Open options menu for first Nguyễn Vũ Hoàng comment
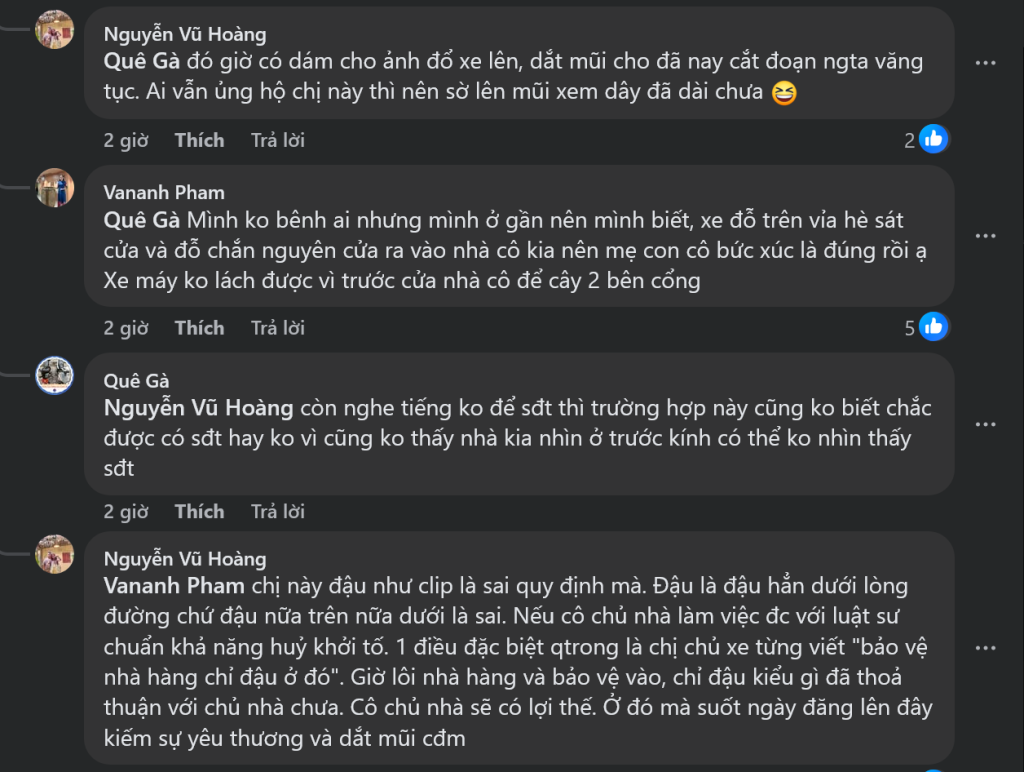The image size is (1024, 772). [x=985, y=63]
